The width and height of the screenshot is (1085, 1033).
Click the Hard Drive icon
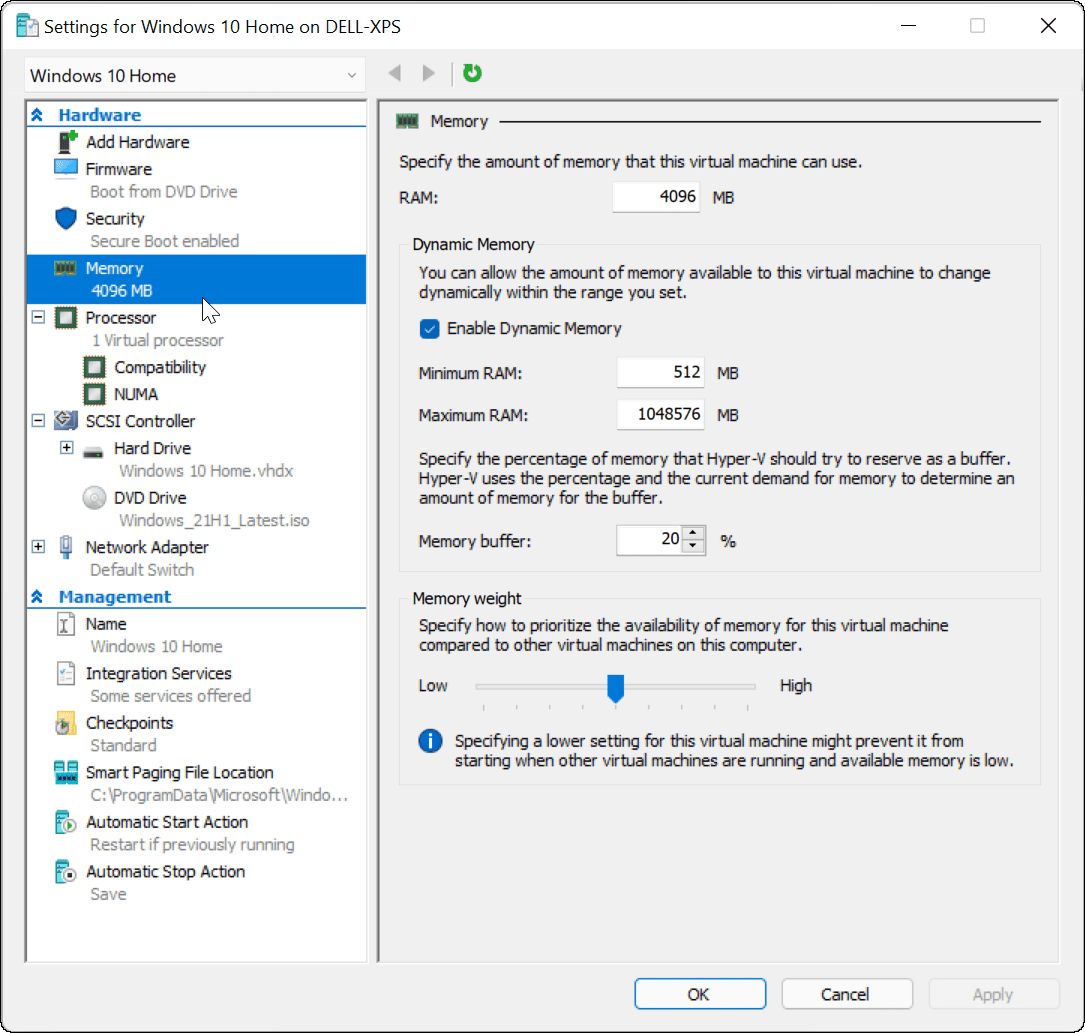[x=93, y=452]
